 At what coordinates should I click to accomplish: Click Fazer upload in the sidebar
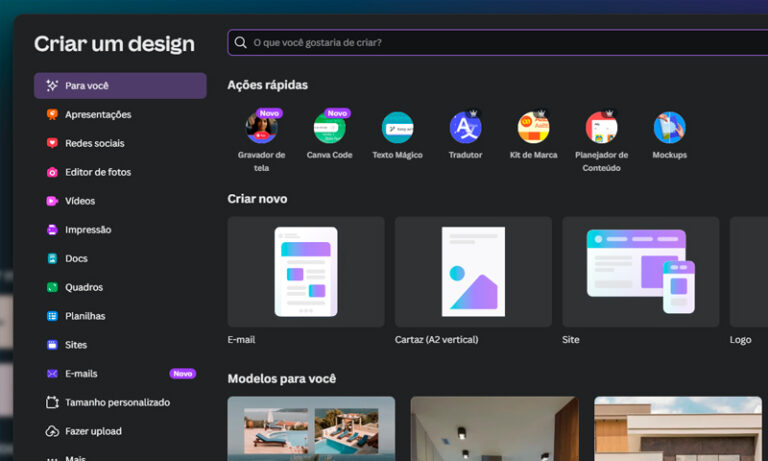[120, 432]
